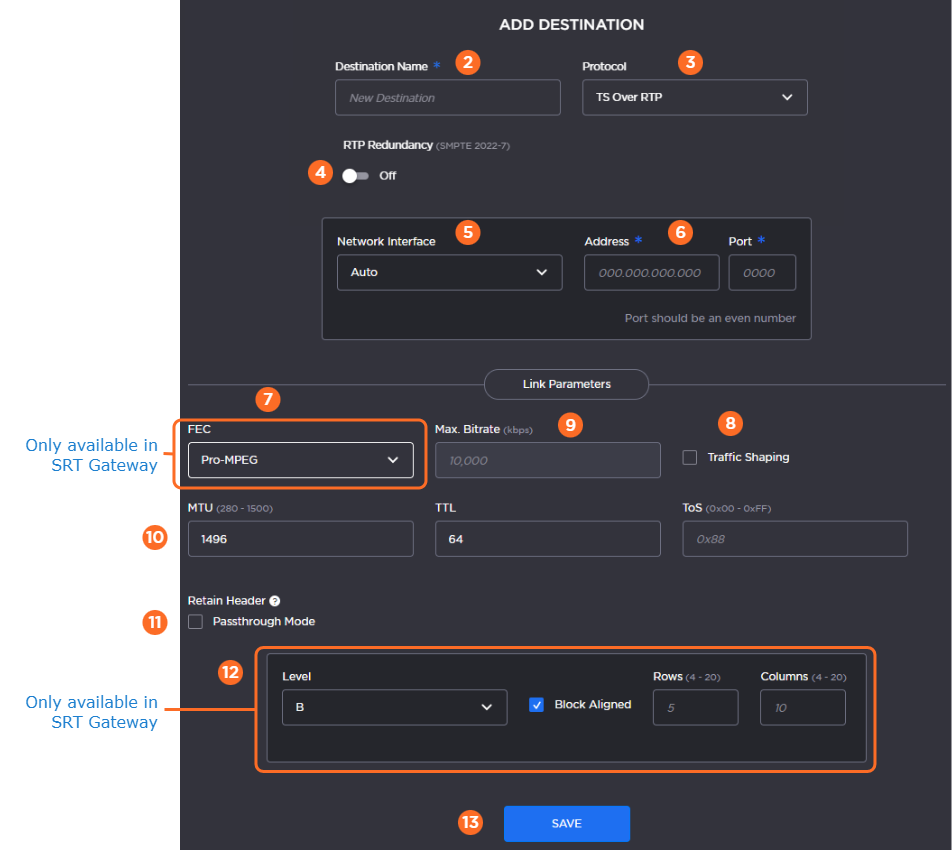Click the orange callout marker number 2
This screenshot has width=952, height=850.
pyautogui.click(x=467, y=62)
